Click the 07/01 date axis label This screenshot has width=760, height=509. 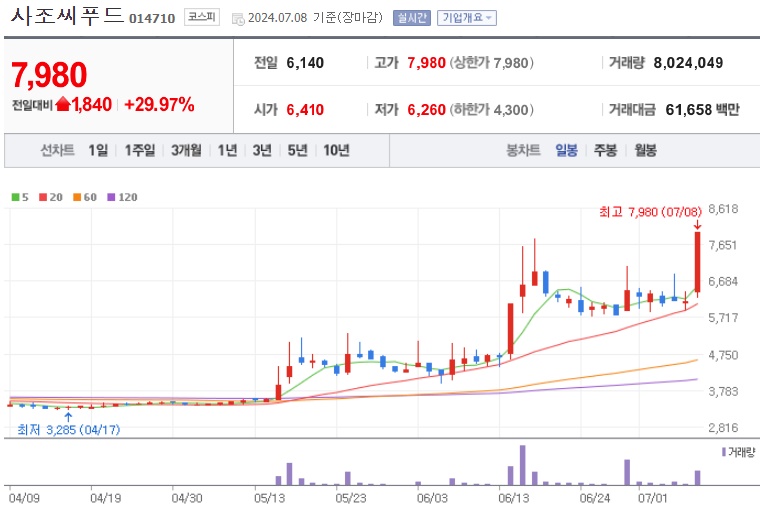652,498
